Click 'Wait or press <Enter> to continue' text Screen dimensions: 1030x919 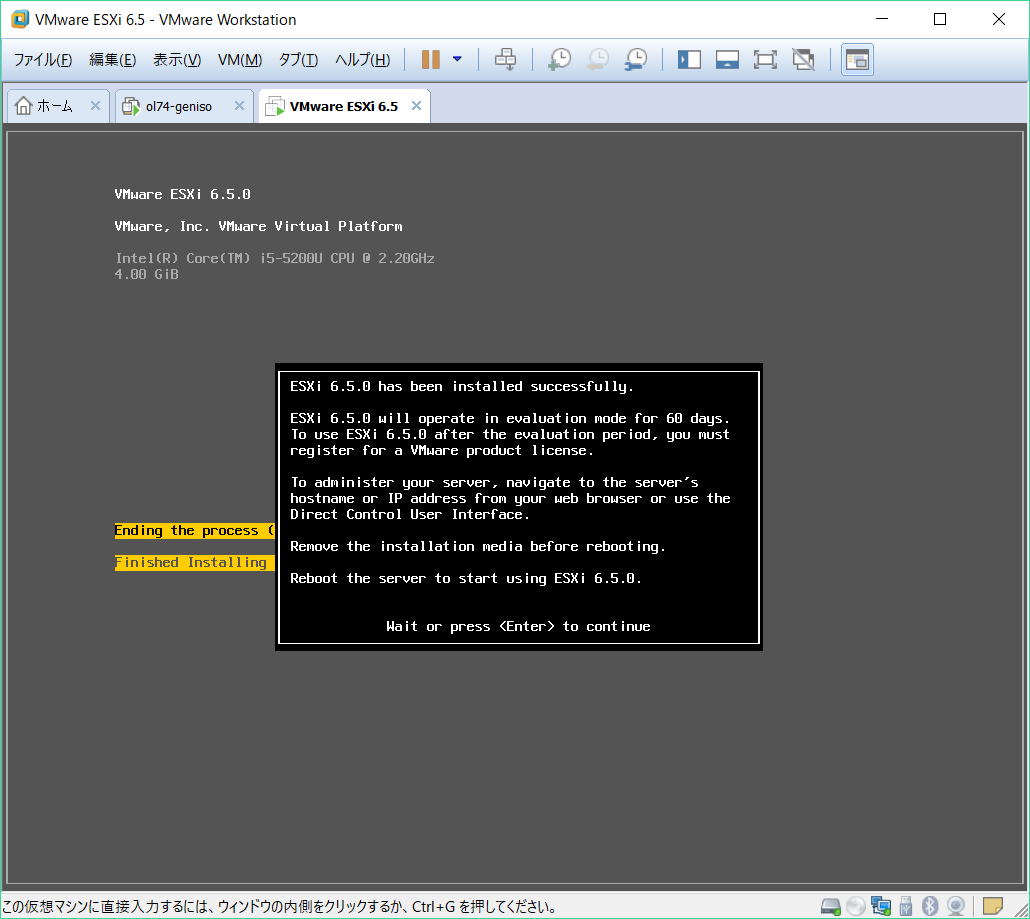click(518, 627)
